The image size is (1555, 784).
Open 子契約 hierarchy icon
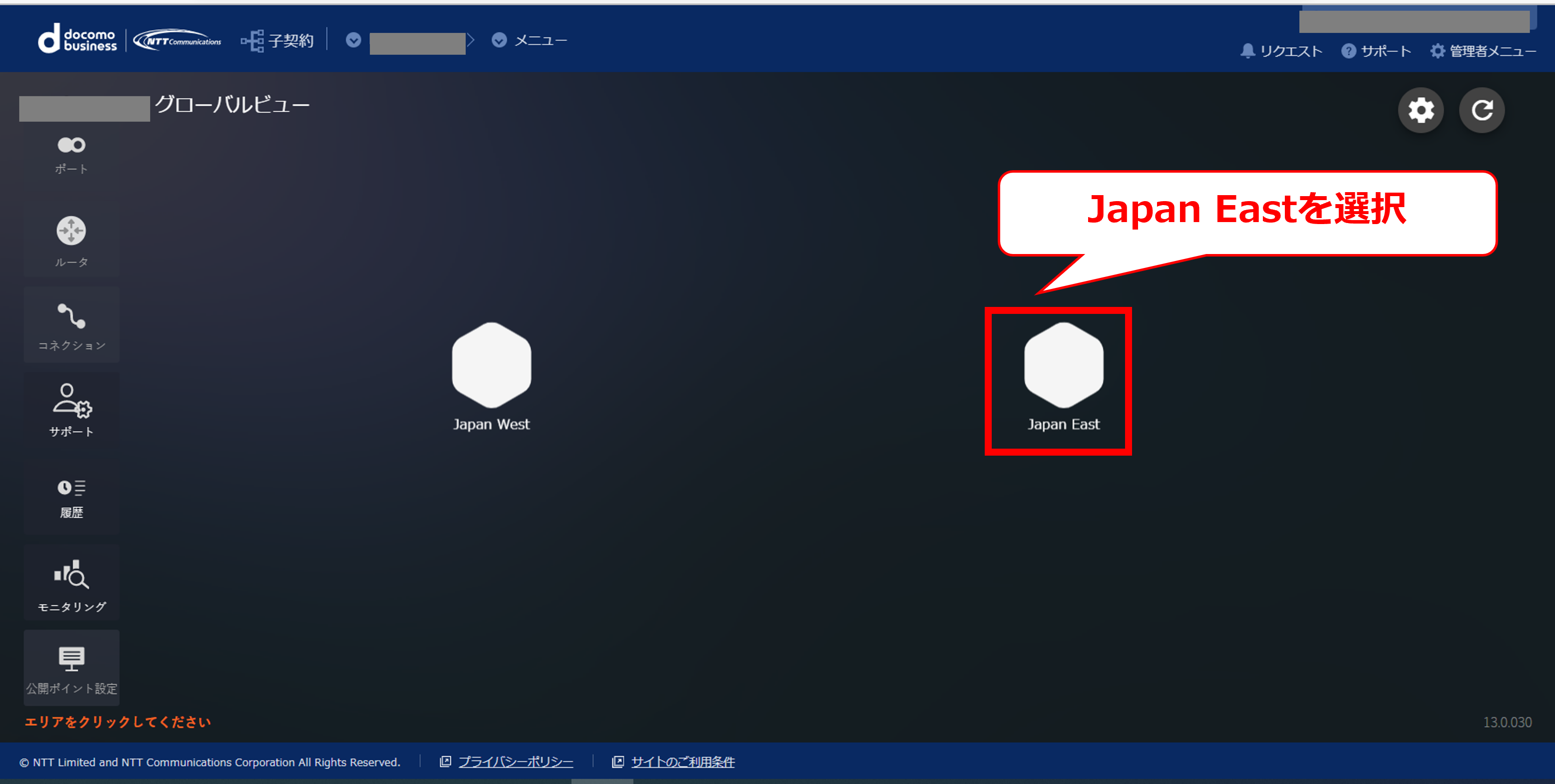click(252, 41)
